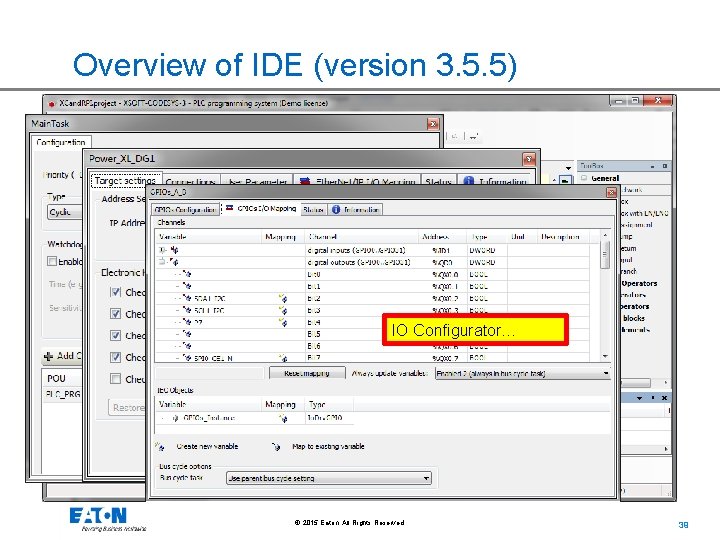720x540 pixels.
Task: Close the MainTask window
Action: tap(433, 124)
